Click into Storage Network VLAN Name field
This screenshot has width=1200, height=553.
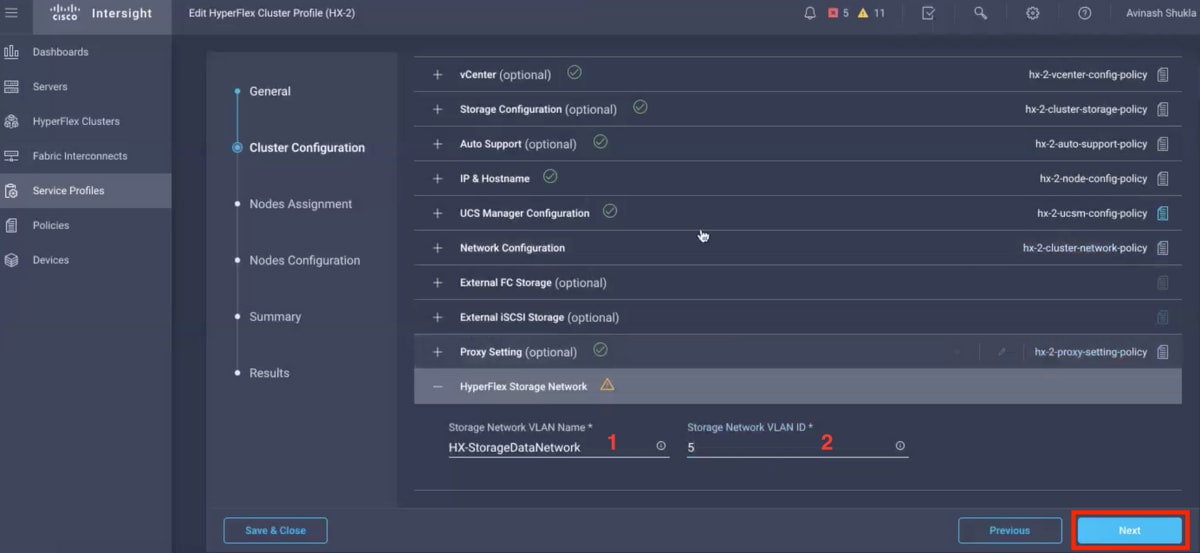559,447
